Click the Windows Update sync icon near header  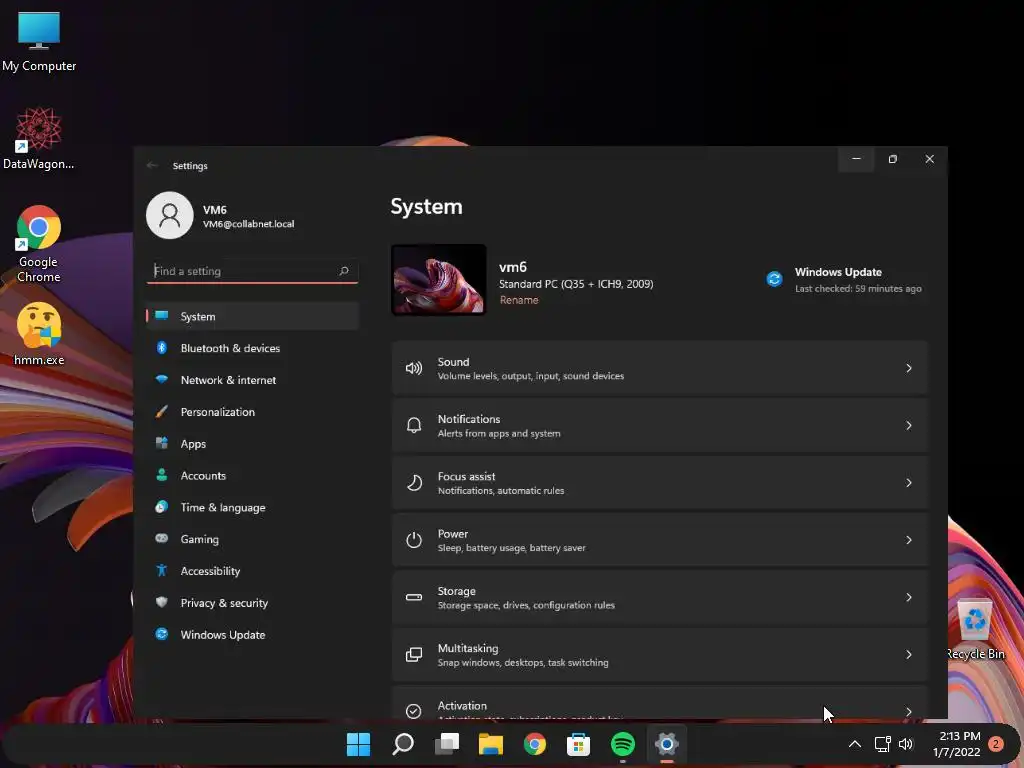775,280
